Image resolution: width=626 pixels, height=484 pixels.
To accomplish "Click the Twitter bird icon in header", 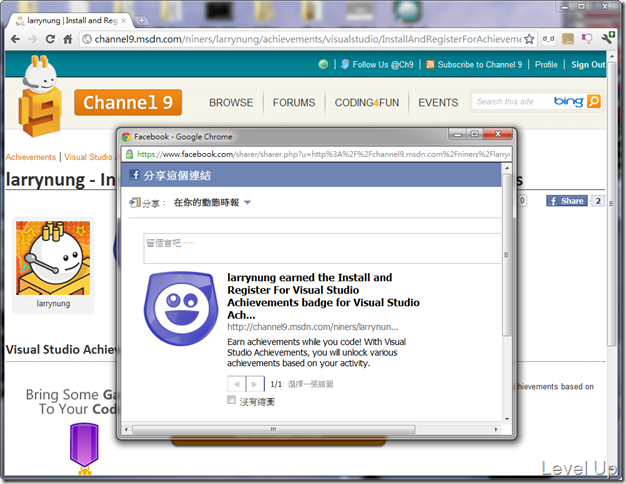I will tap(345, 64).
